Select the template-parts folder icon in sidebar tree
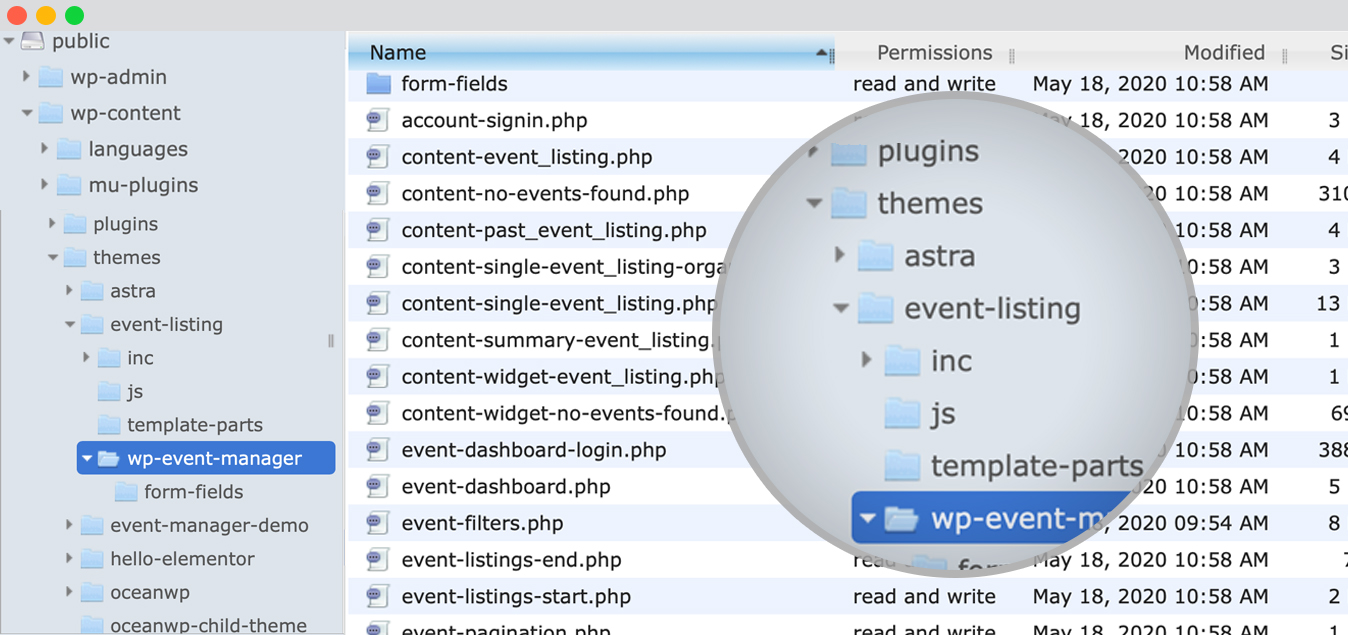The width and height of the screenshot is (1348, 635). (109, 425)
